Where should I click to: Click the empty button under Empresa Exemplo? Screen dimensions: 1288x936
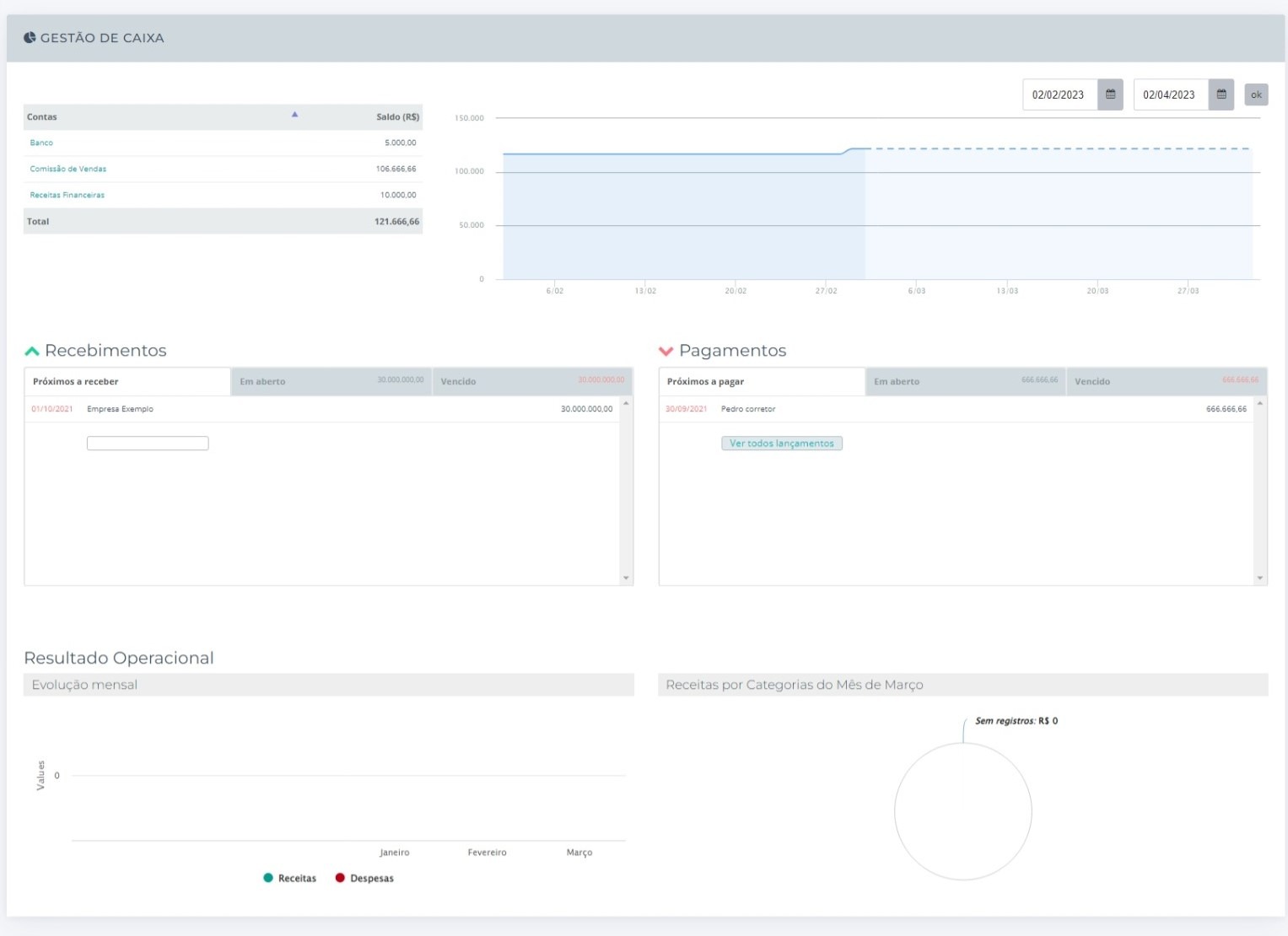148,444
